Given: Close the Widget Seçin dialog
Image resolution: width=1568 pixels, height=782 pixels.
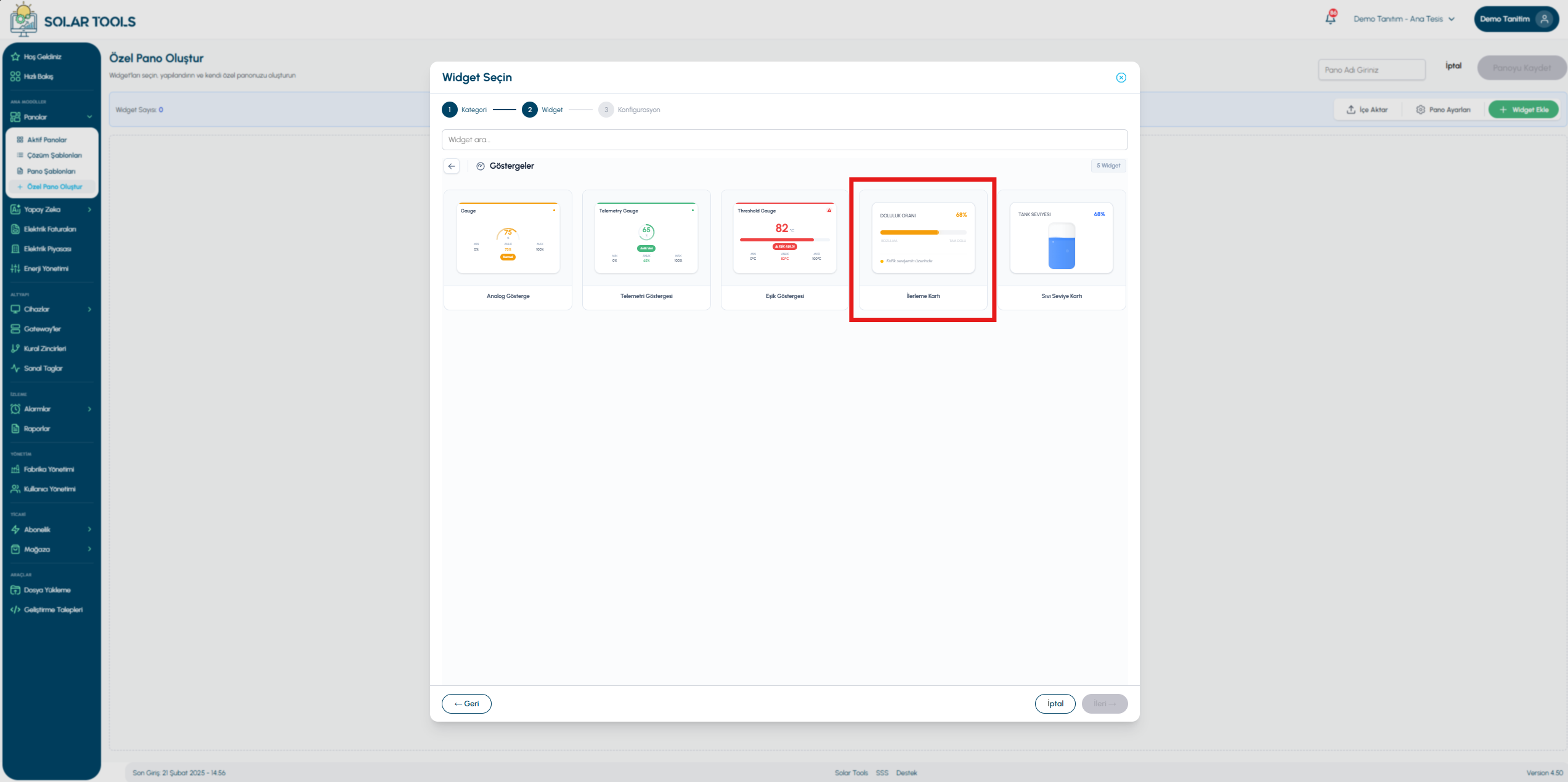Looking at the screenshot, I should tap(1121, 78).
